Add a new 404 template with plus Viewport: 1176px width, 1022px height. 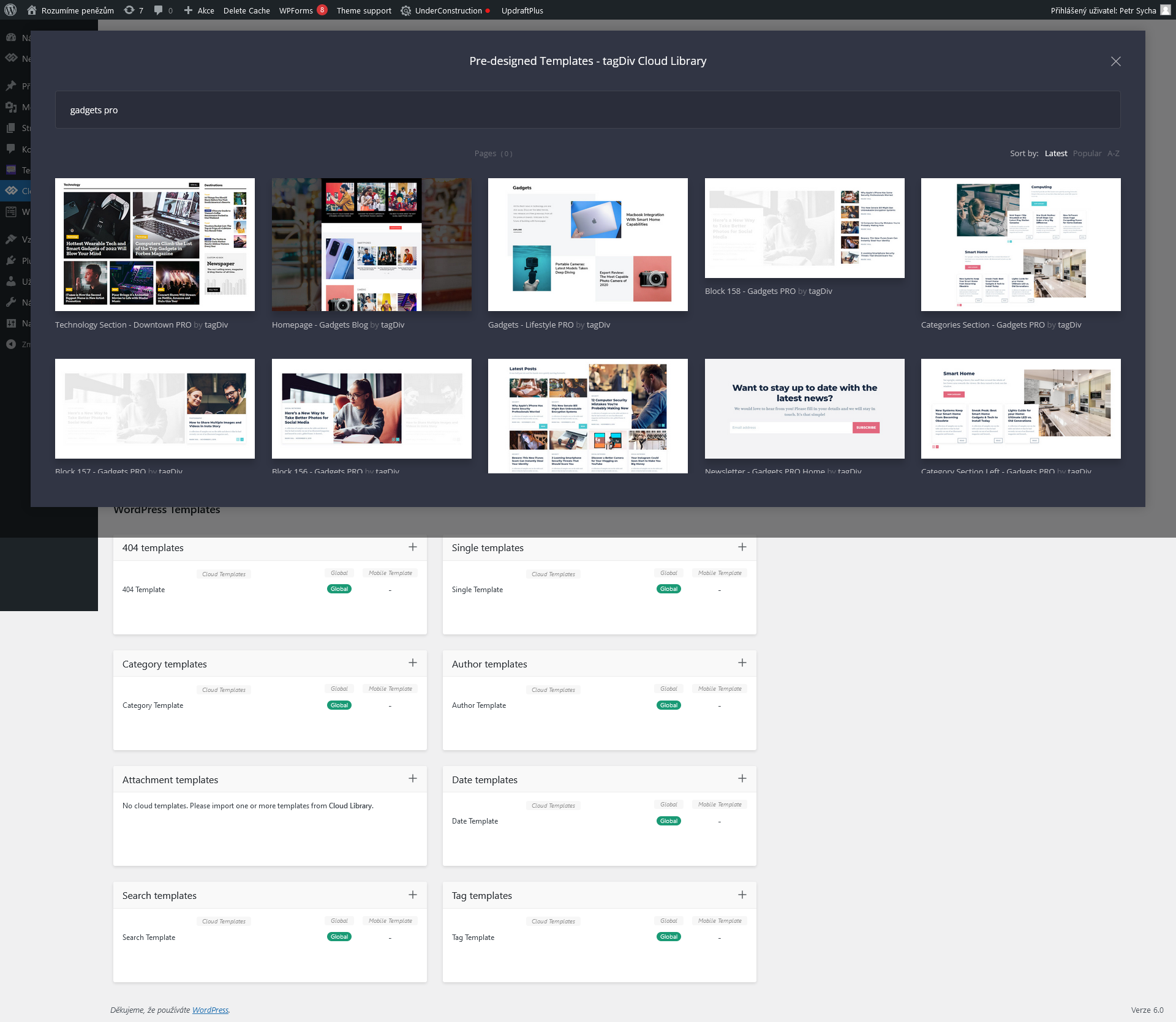[x=413, y=547]
